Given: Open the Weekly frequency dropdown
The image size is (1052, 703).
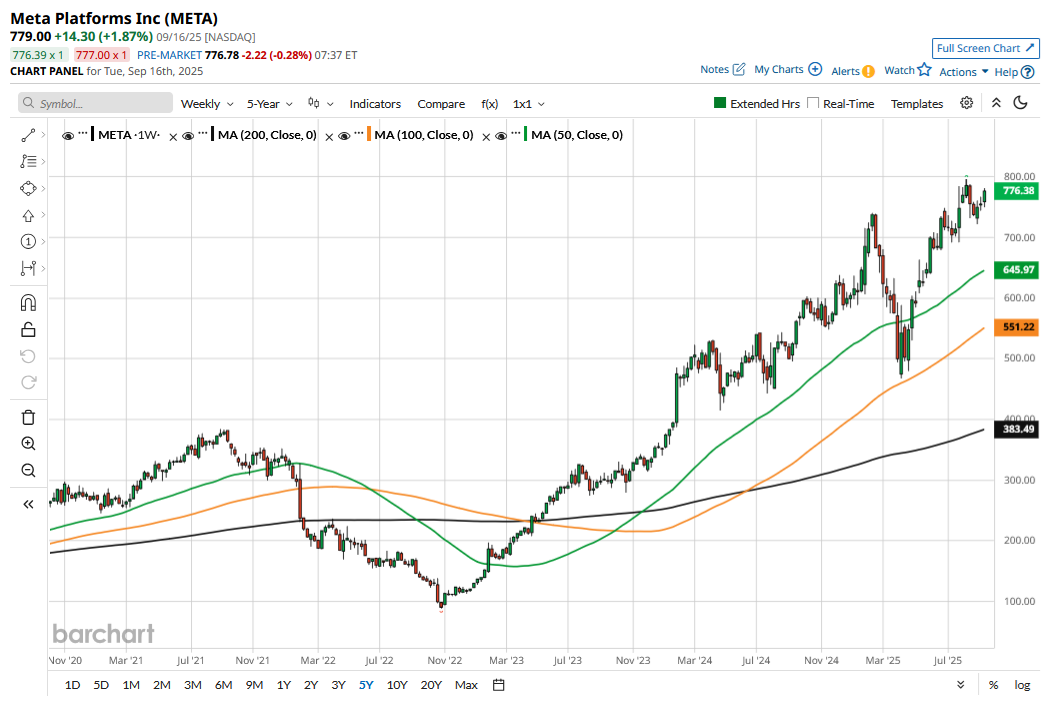Looking at the screenshot, I should [207, 104].
